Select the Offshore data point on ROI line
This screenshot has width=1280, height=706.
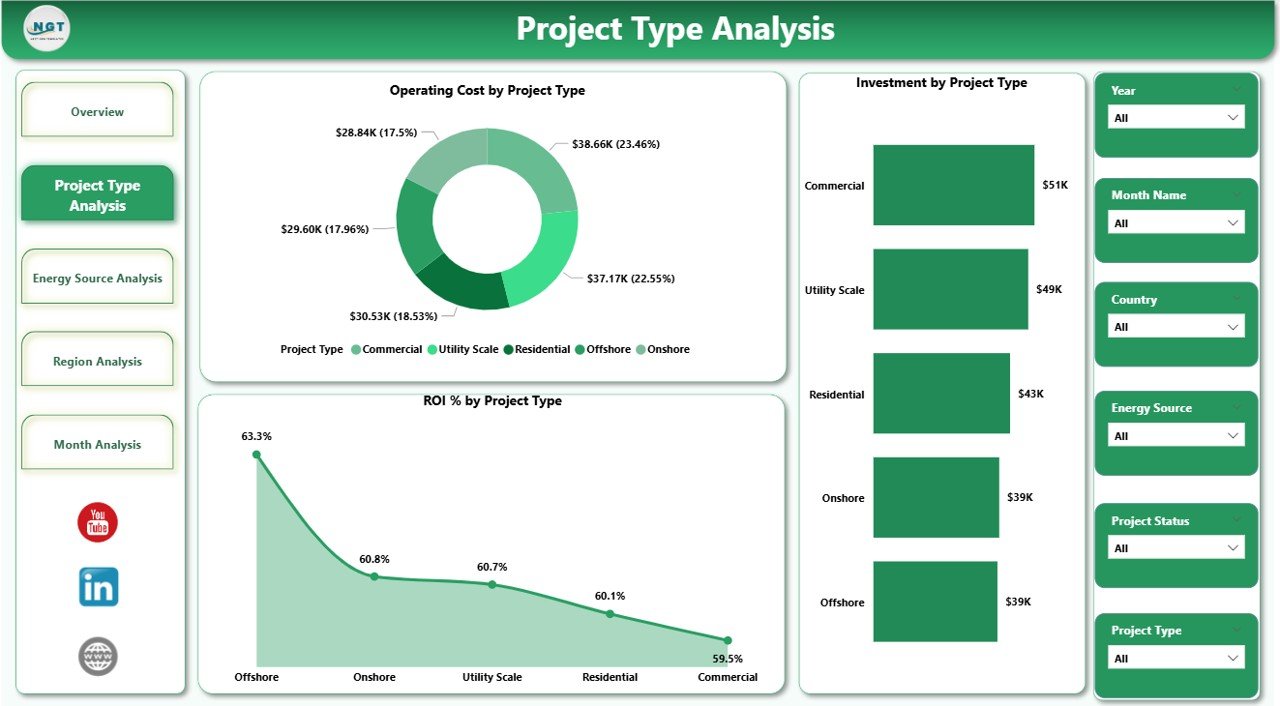tap(257, 454)
